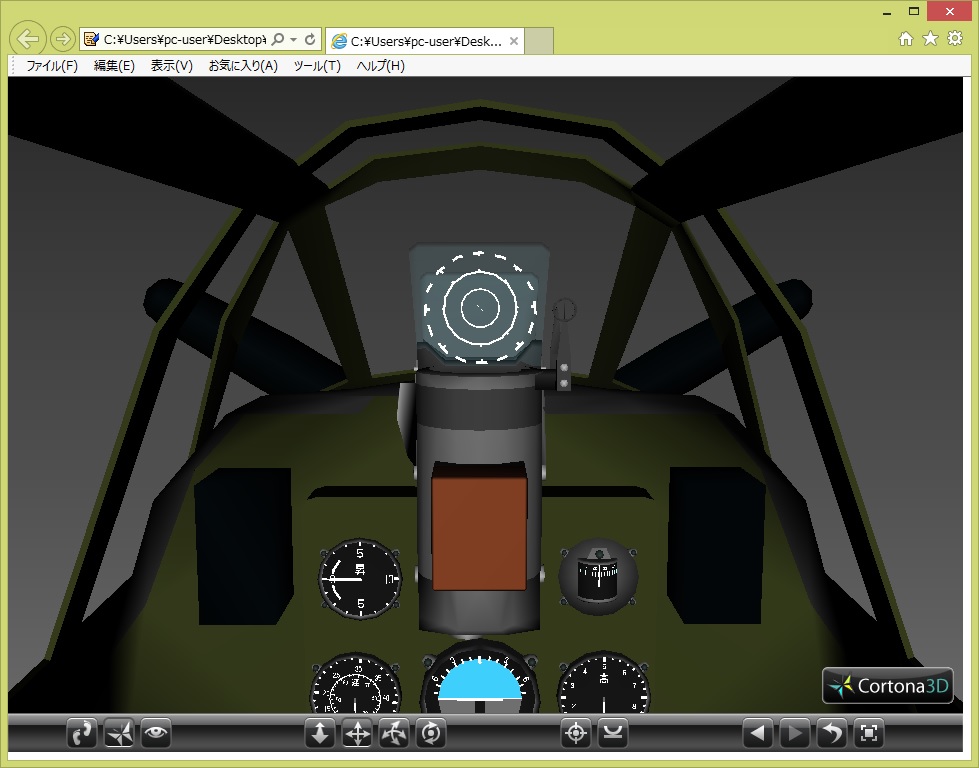Screen dimensions: 979x768
Task: Click the Fit to screen icon
Action: [x=869, y=734]
